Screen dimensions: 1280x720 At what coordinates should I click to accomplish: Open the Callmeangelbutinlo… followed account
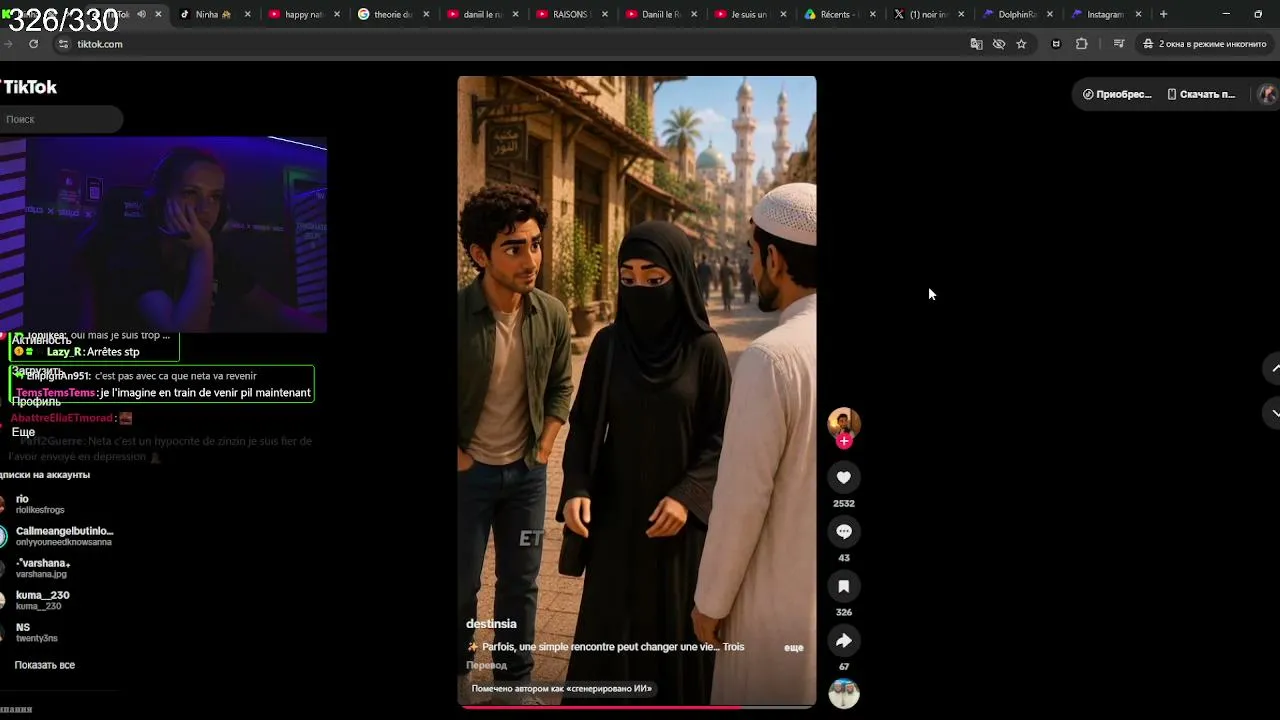(x=60, y=536)
